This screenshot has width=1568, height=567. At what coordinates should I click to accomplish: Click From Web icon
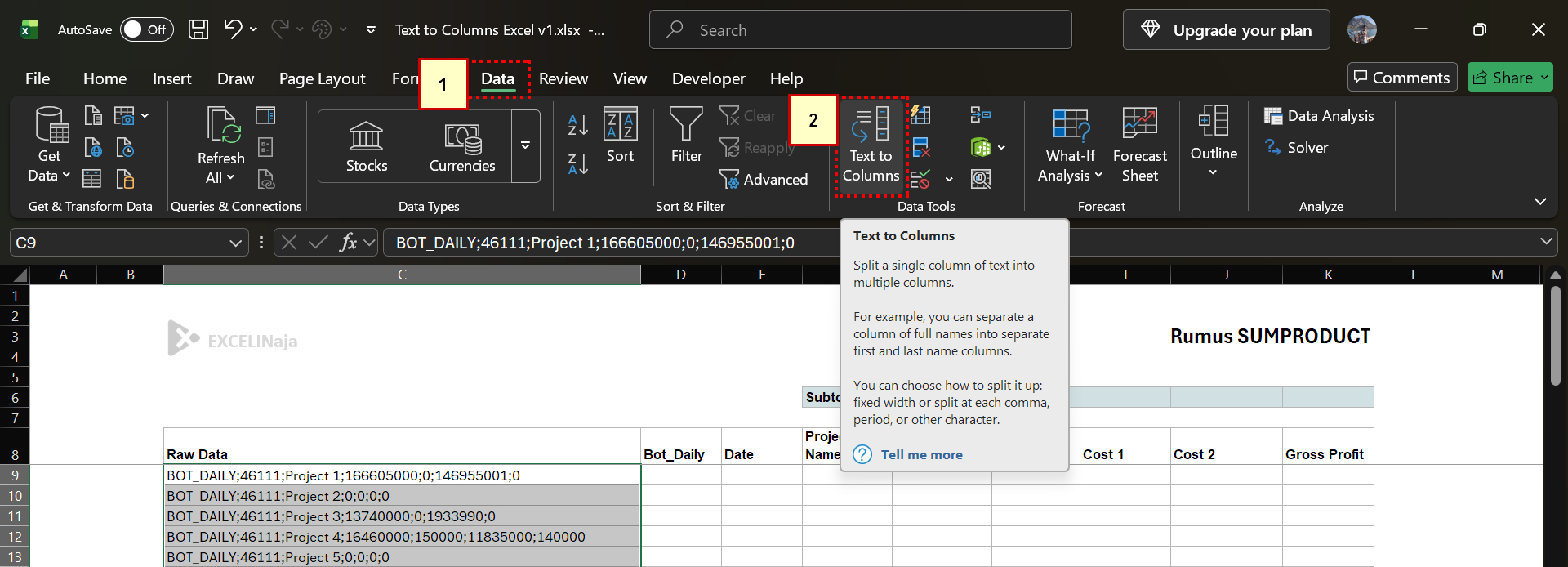(x=94, y=148)
